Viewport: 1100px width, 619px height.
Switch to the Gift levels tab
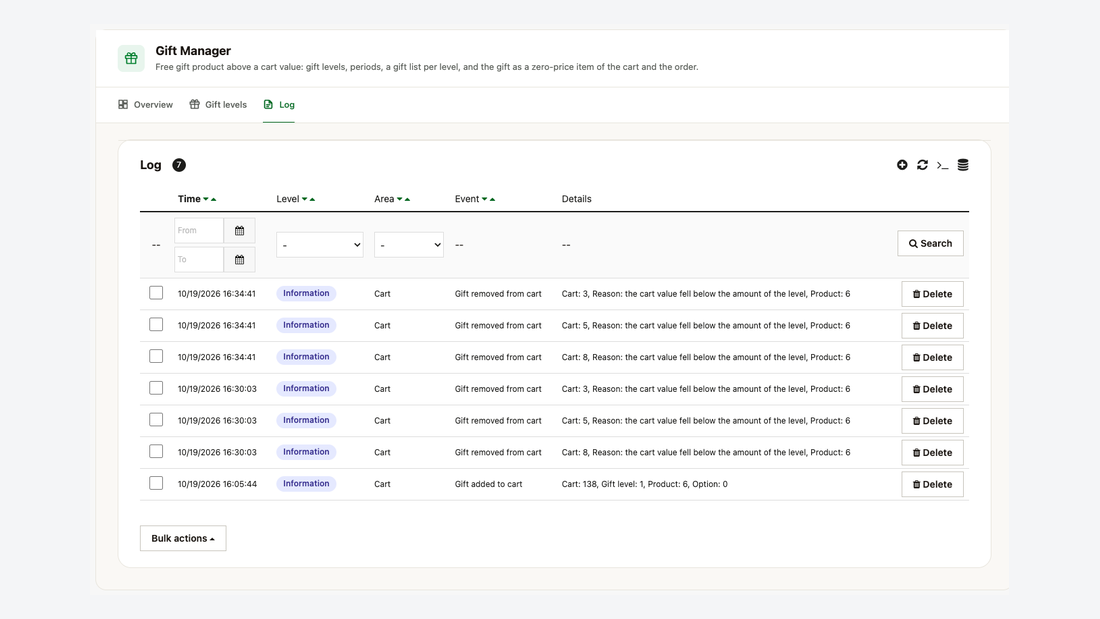tap(218, 105)
